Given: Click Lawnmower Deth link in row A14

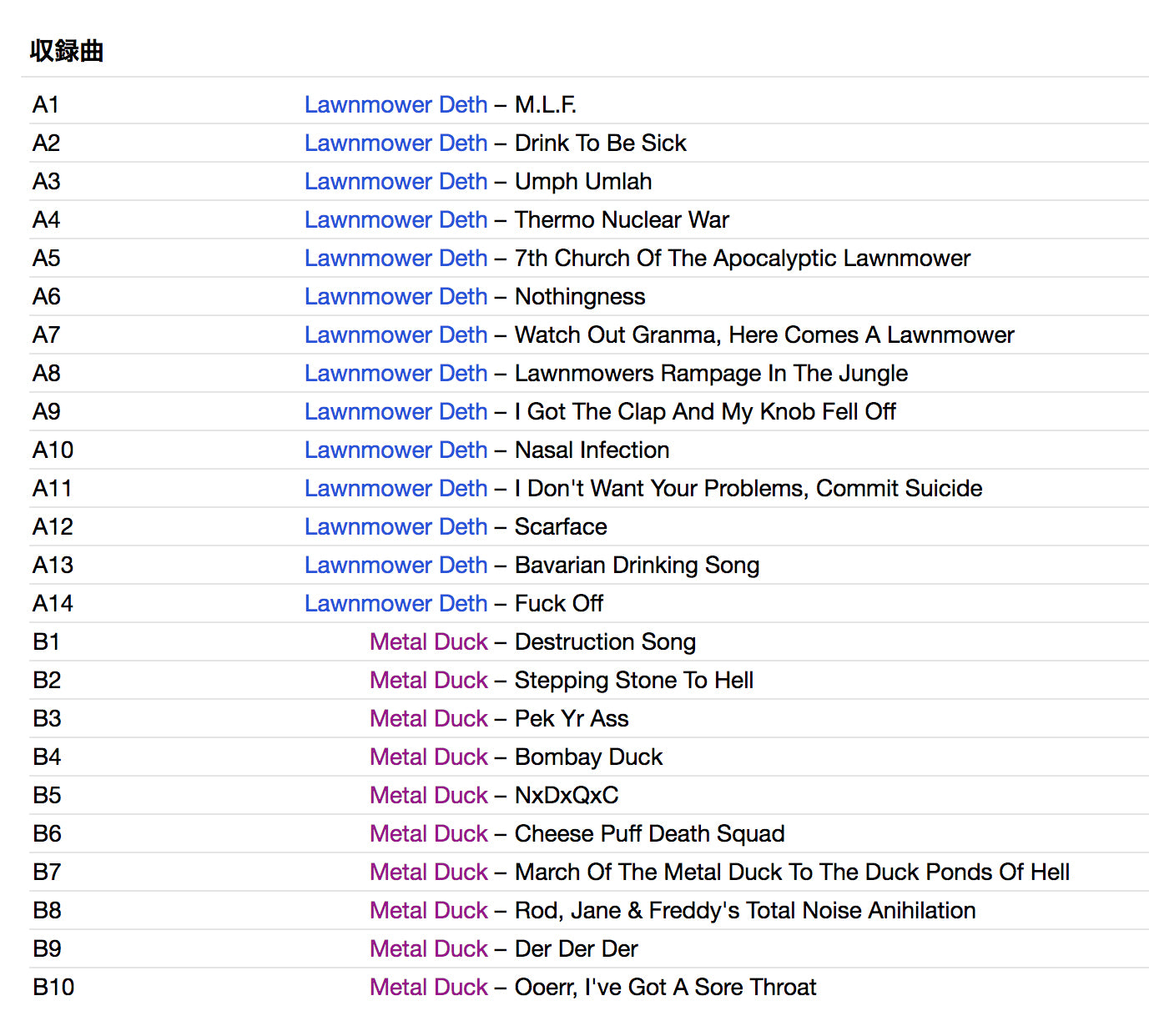Looking at the screenshot, I should tap(396, 603).
